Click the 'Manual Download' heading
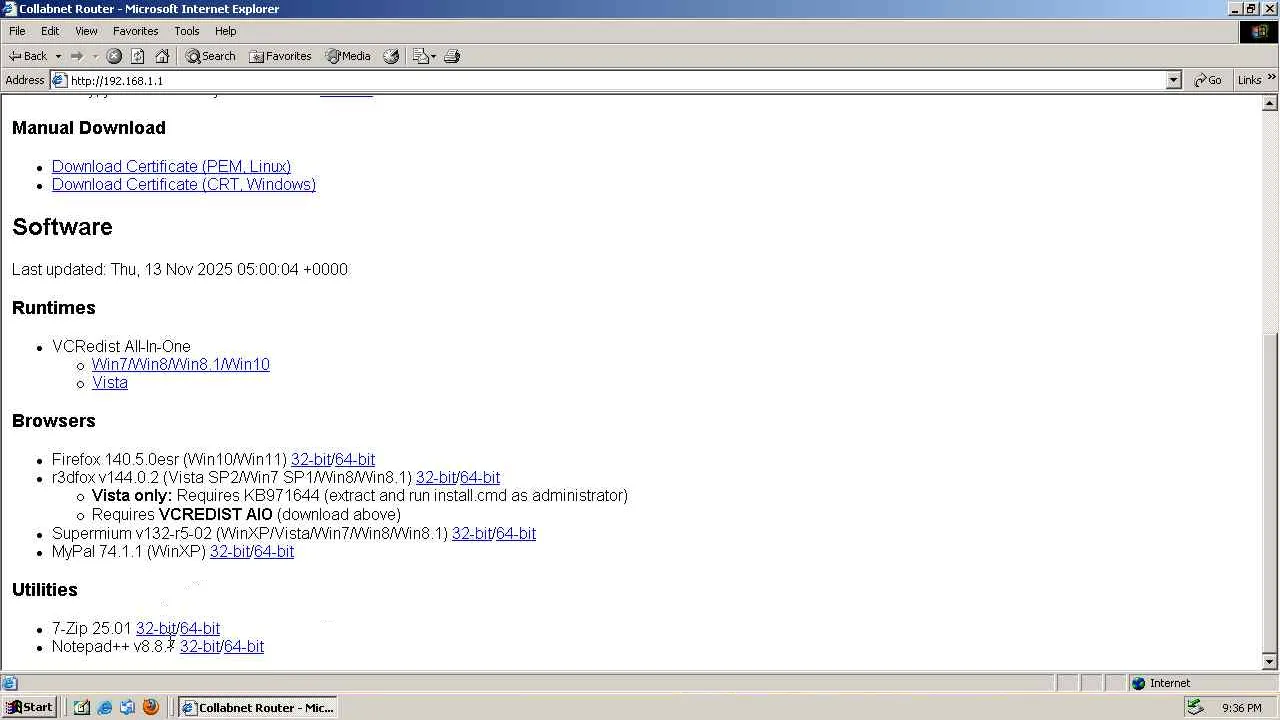The width and height of the screenshot is (1280, 720). point(89,128)
